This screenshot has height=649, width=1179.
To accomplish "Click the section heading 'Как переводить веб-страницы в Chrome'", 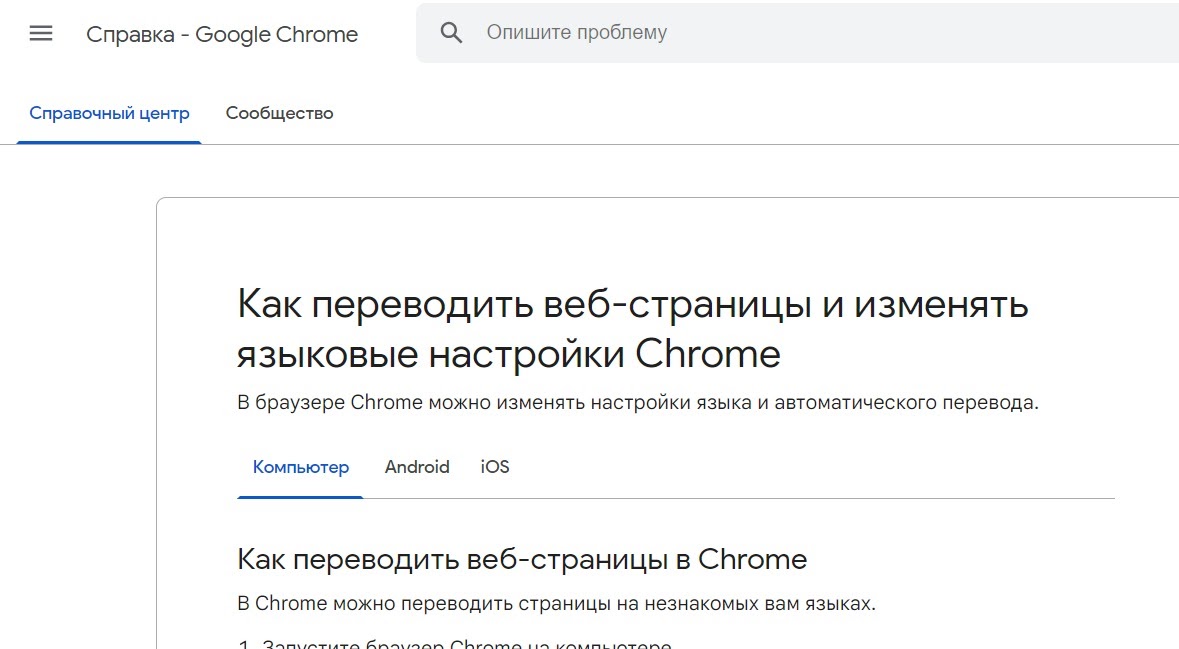I will click(522, 560).
